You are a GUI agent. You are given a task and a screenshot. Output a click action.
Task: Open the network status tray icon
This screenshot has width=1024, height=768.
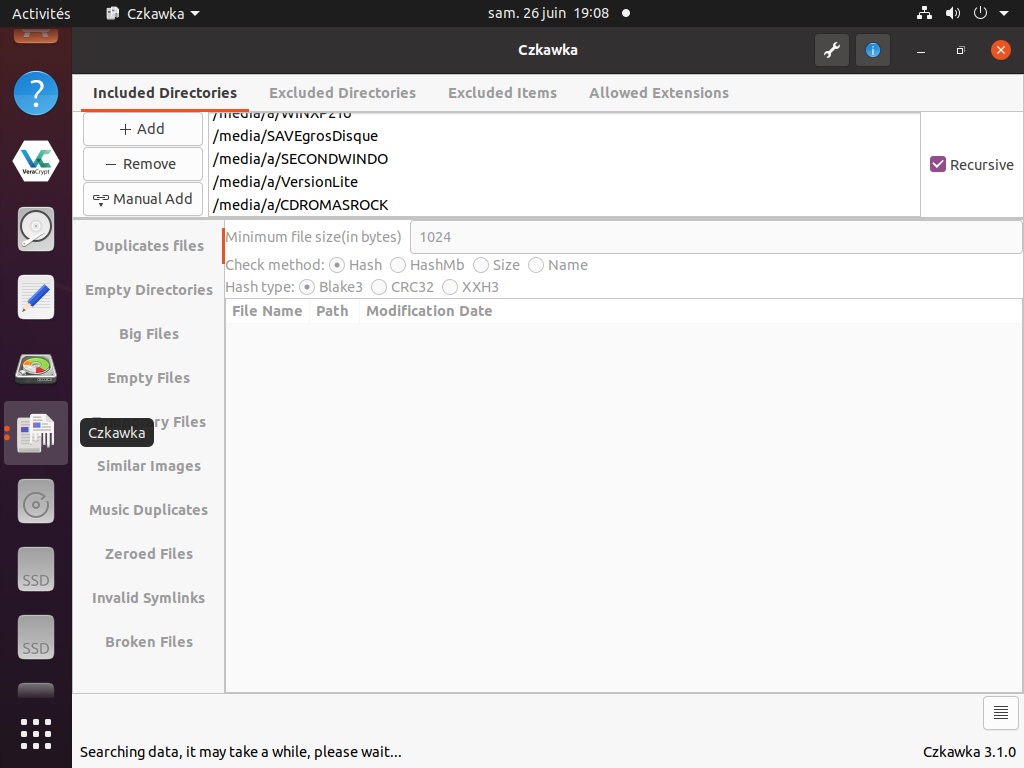[x=924, y=13]
